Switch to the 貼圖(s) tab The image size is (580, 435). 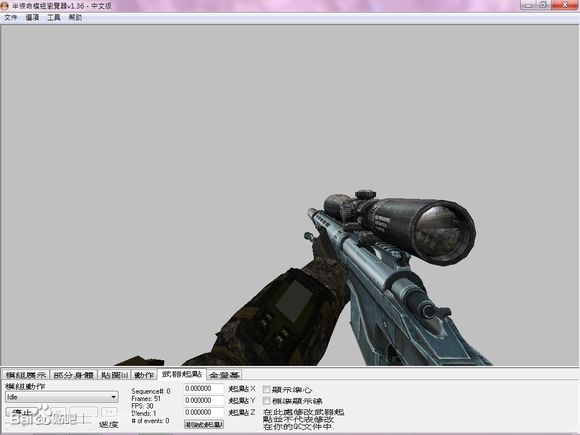114,375
